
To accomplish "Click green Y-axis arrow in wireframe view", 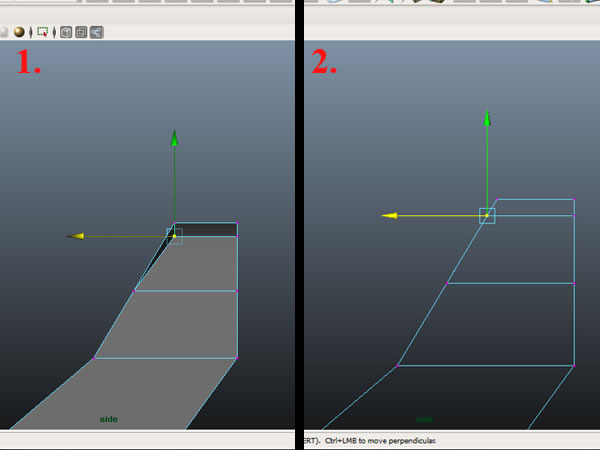I will (x=487, y=118).
